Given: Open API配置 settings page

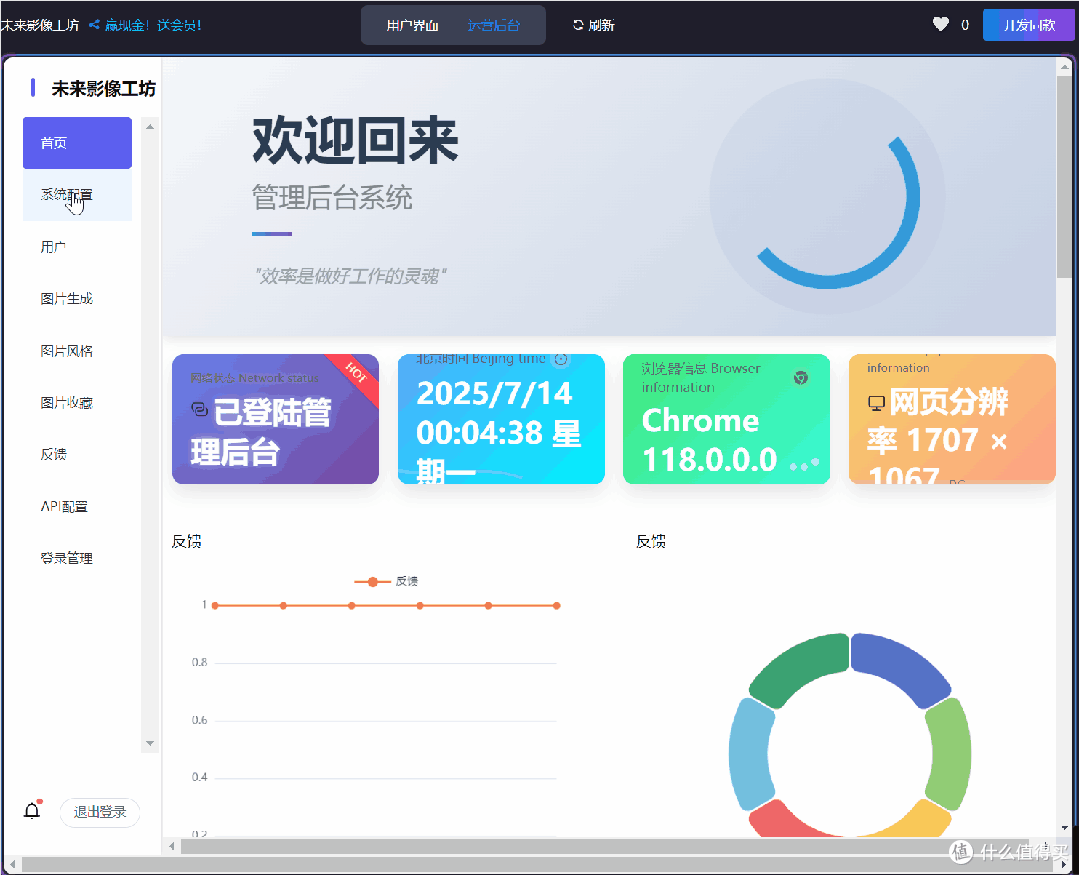Looking at the screenshot, I should tap(77, 506).
